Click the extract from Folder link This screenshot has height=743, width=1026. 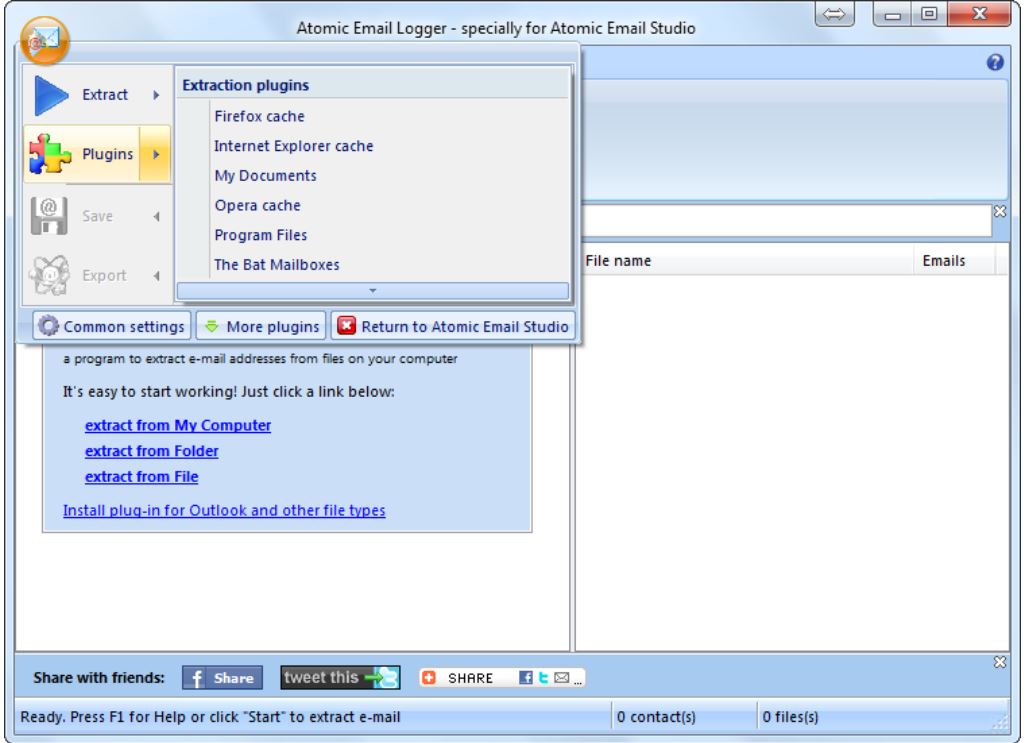[x=152, y=451]
